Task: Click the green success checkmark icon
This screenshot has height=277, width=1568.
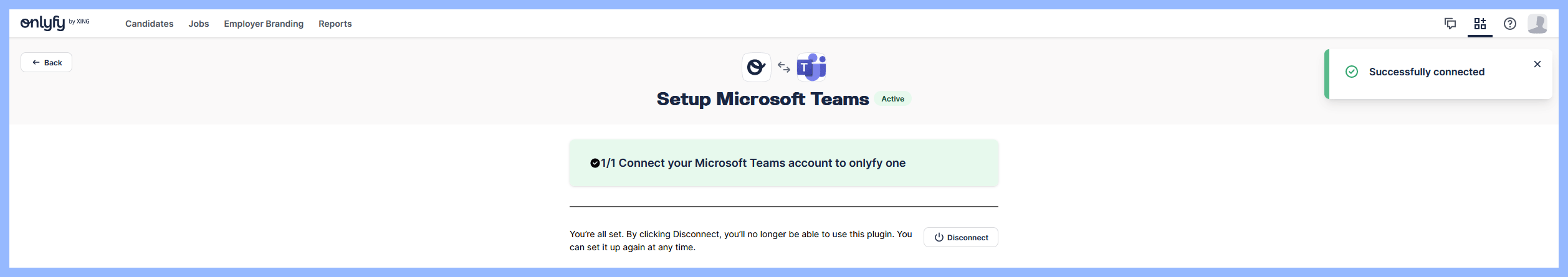Action: coord(1351,72)
